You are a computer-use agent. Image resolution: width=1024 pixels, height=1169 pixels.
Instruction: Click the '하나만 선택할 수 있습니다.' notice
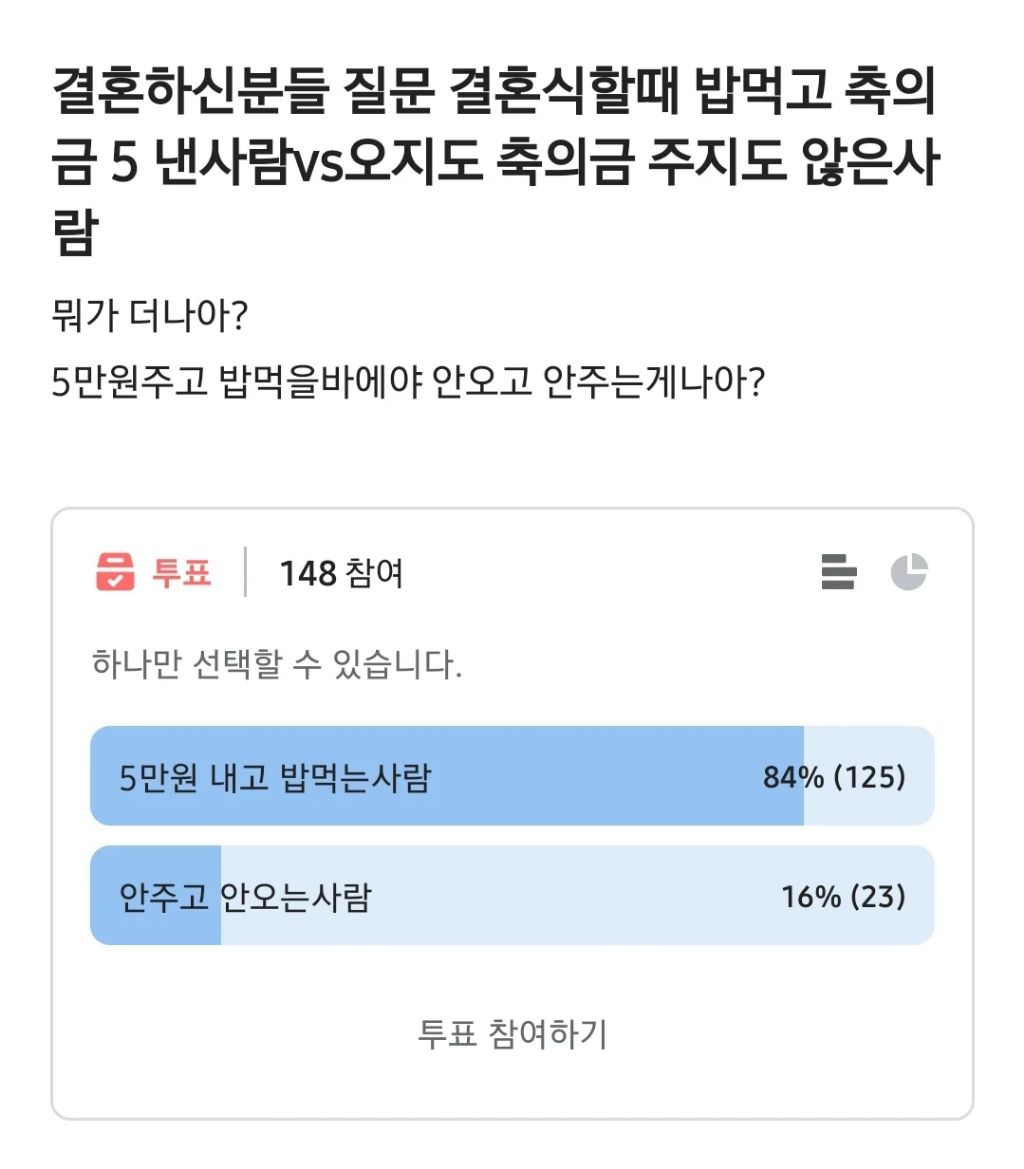click(x=276, y=663)
